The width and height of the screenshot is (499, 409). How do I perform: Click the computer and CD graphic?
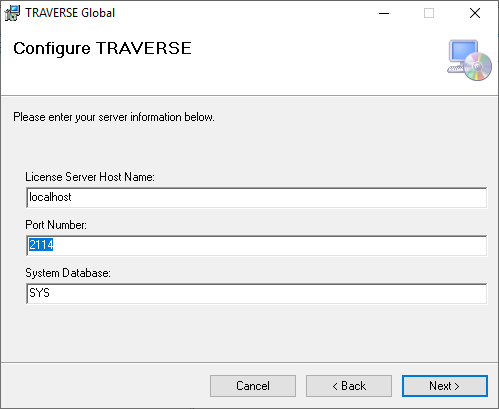tap(469, 60)
